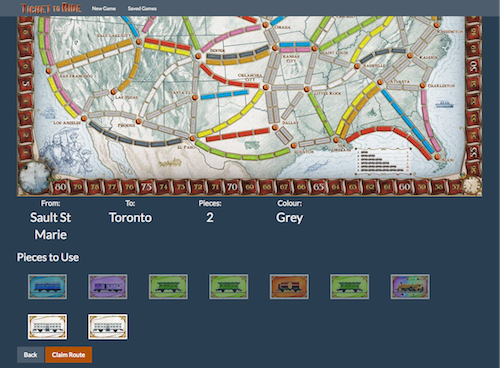Click the 'From:' label

click(x=51, y=203)
